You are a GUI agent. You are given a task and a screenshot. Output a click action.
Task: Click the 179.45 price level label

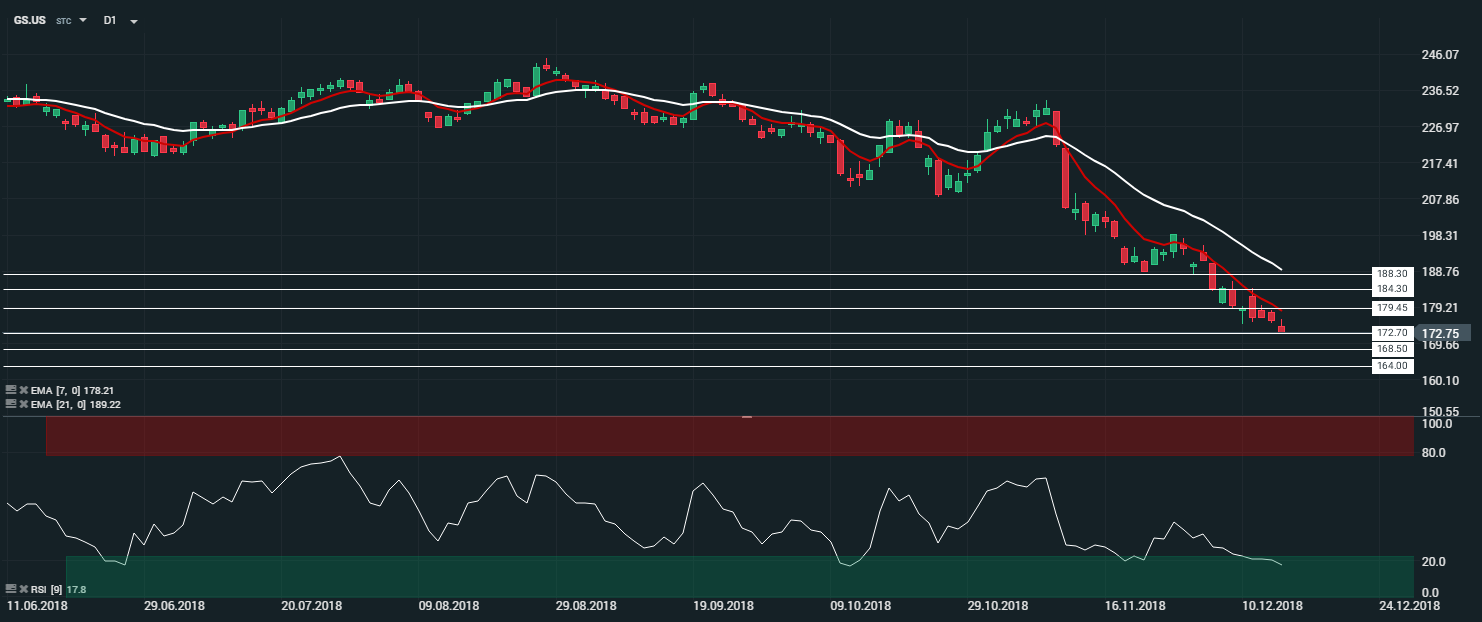[x=1391, y=308]
